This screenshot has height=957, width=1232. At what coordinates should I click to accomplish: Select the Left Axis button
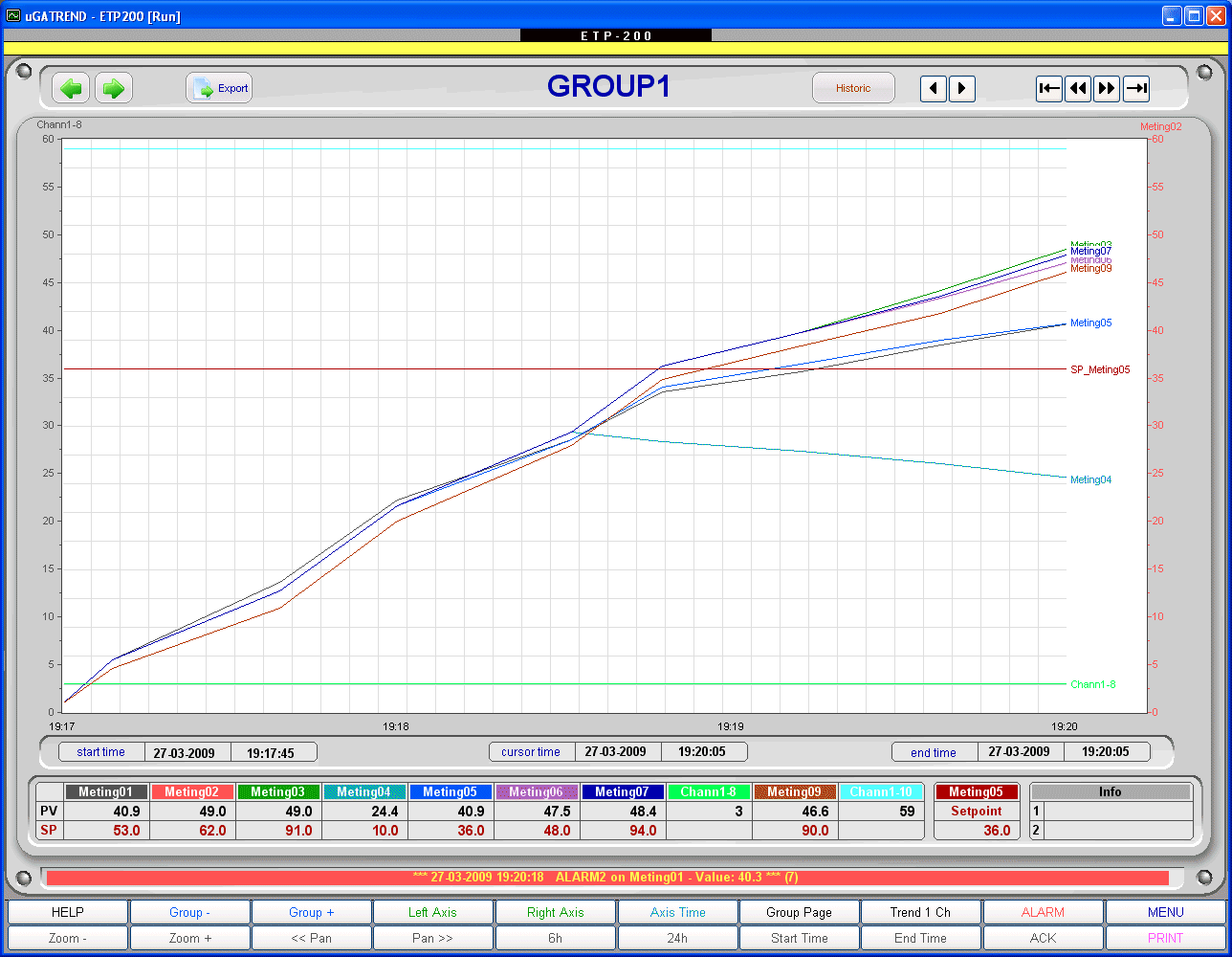point(433,912)
